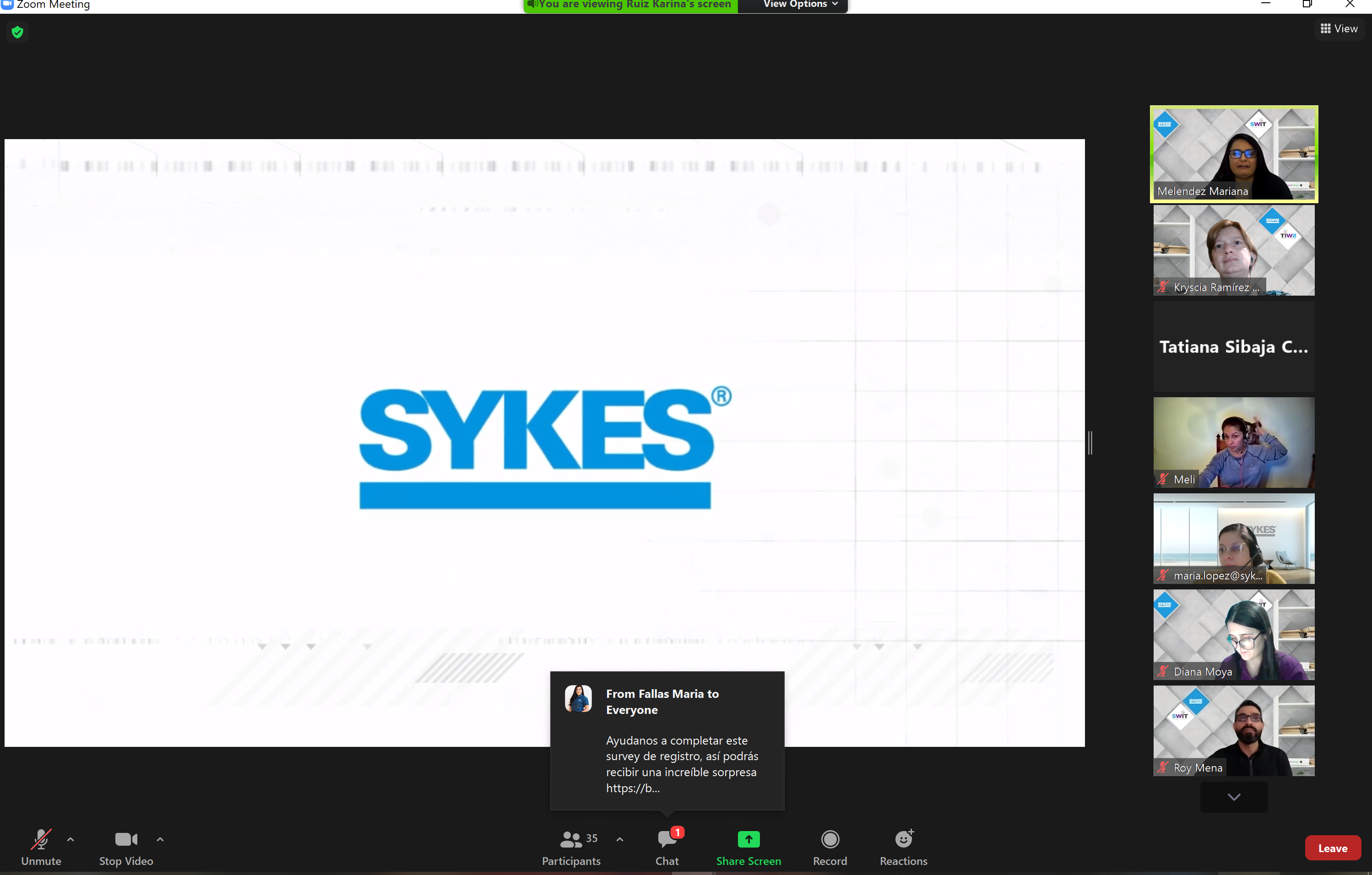Click the muted mic icon on Diana Moya
1372x875 pixels.
(x=1162, y=671)
